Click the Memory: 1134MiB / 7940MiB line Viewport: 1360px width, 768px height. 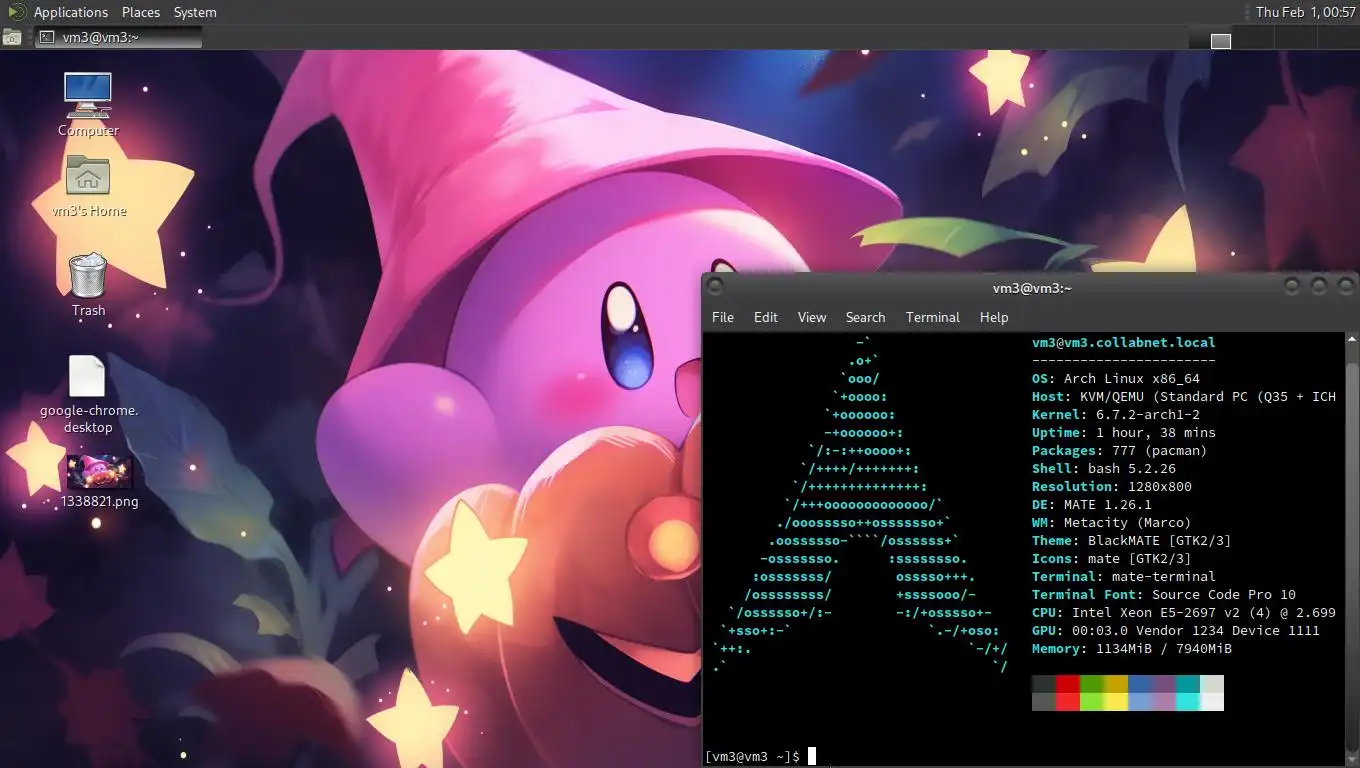click(1132, 649)
